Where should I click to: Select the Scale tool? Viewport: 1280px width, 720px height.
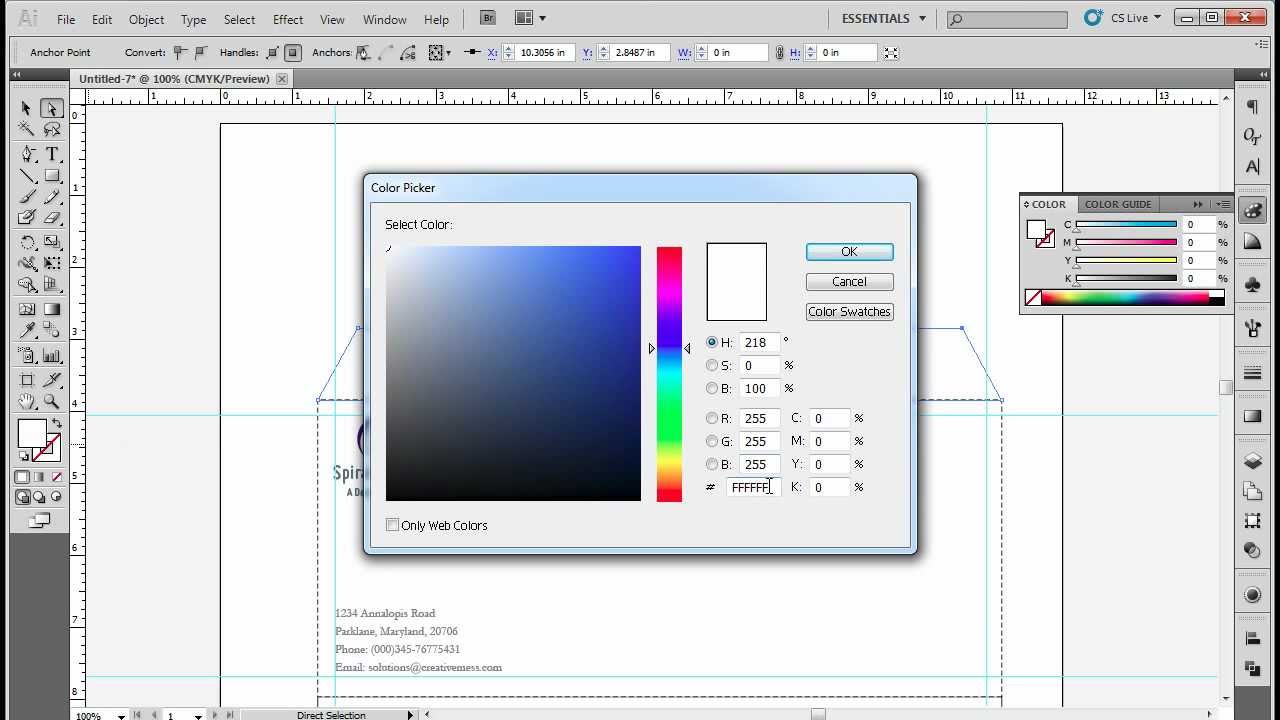(52, 242)
